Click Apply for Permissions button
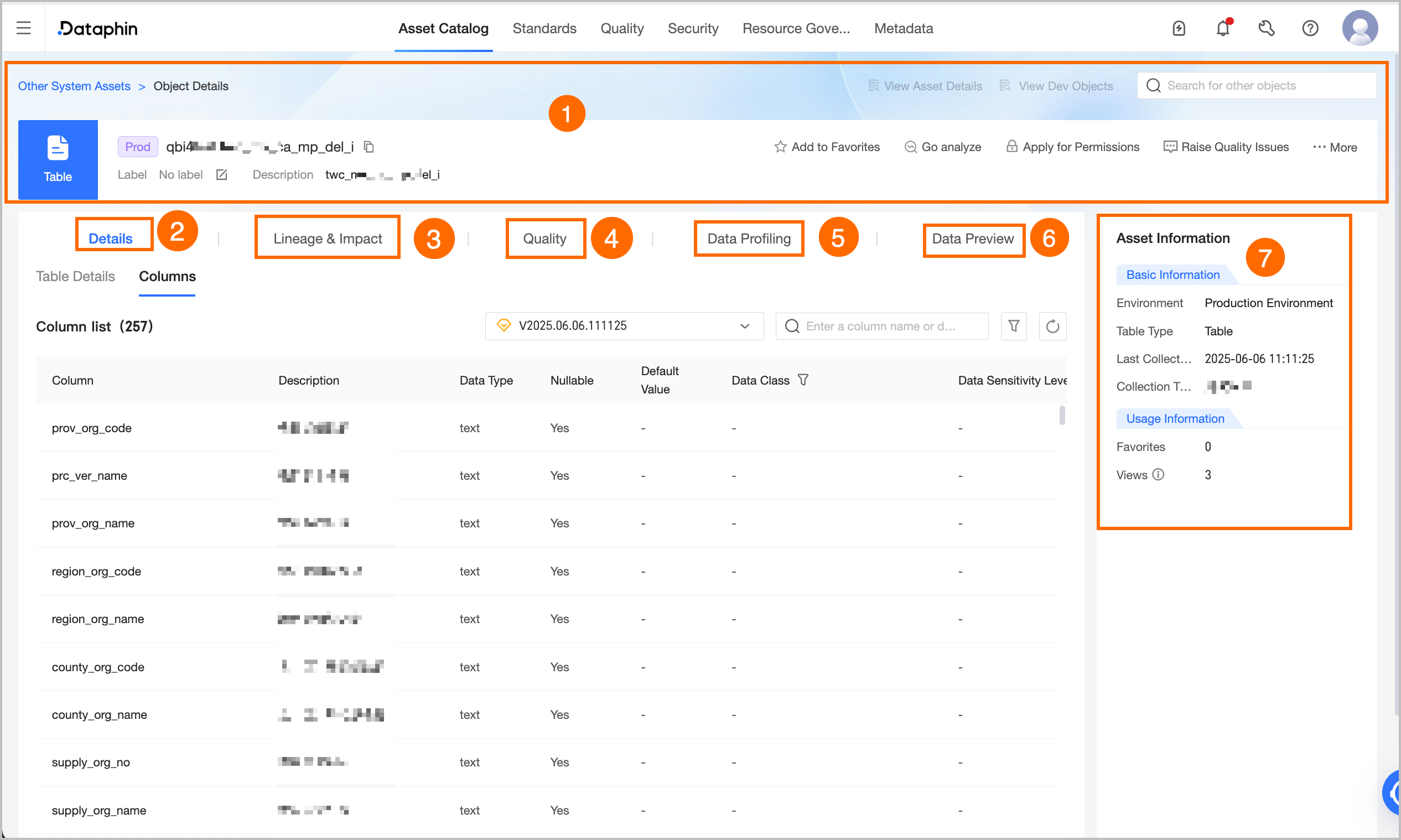Screen dimensions: 1401x840 [x=1073, y=147]
